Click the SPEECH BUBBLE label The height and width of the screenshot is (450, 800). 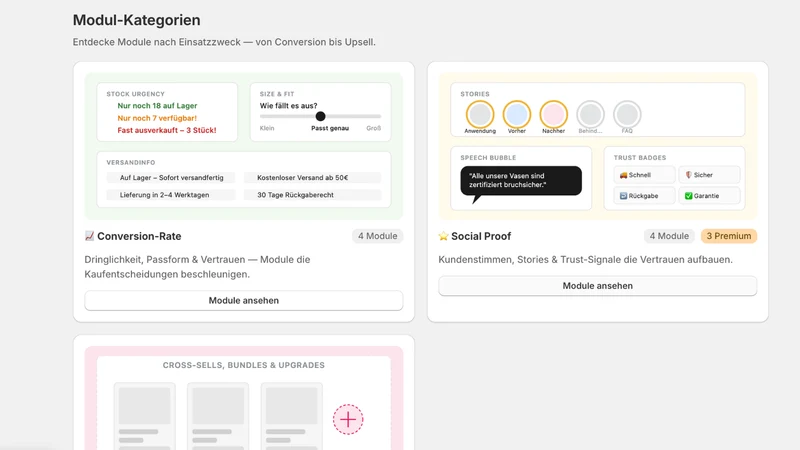tap(488, 158)
